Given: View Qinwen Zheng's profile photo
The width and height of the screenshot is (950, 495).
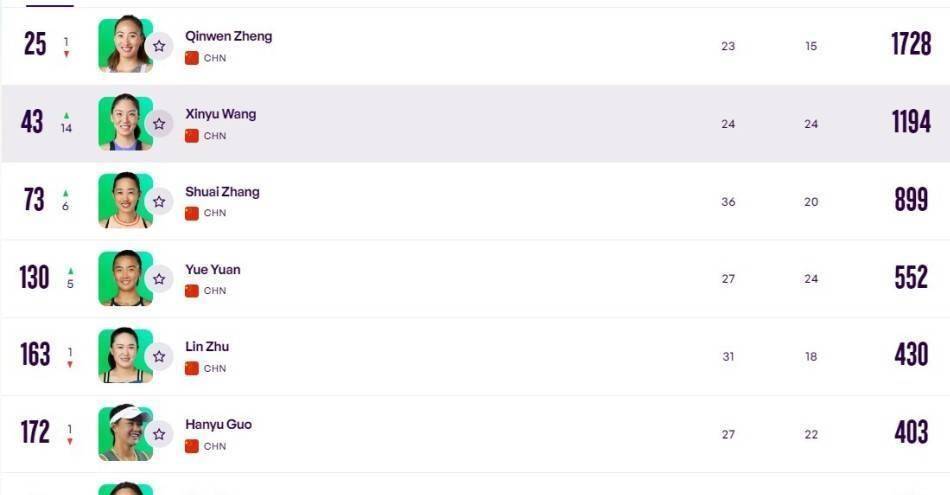Looking at the screenshot, I should [124, 45].
